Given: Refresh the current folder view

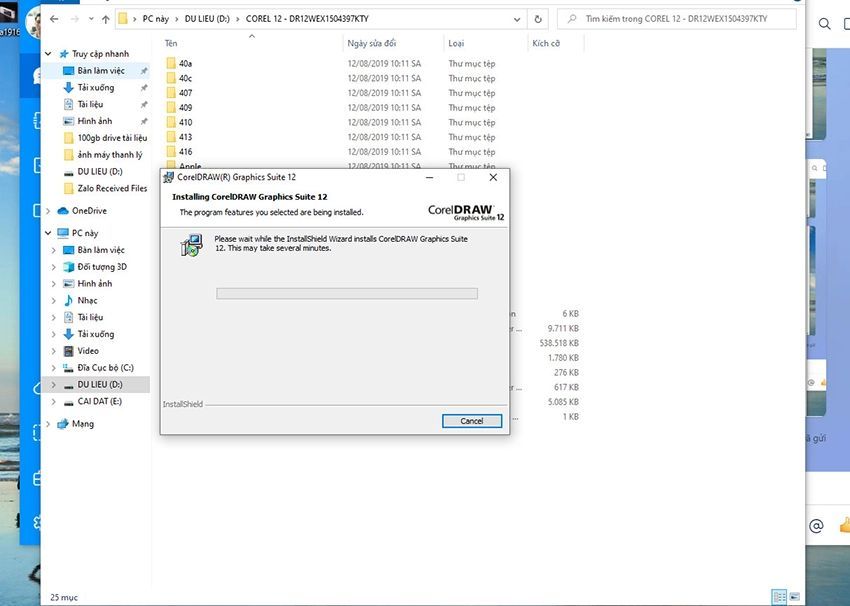Looking at the screenshot, I should pyautogui.click(x=538, y=19).
